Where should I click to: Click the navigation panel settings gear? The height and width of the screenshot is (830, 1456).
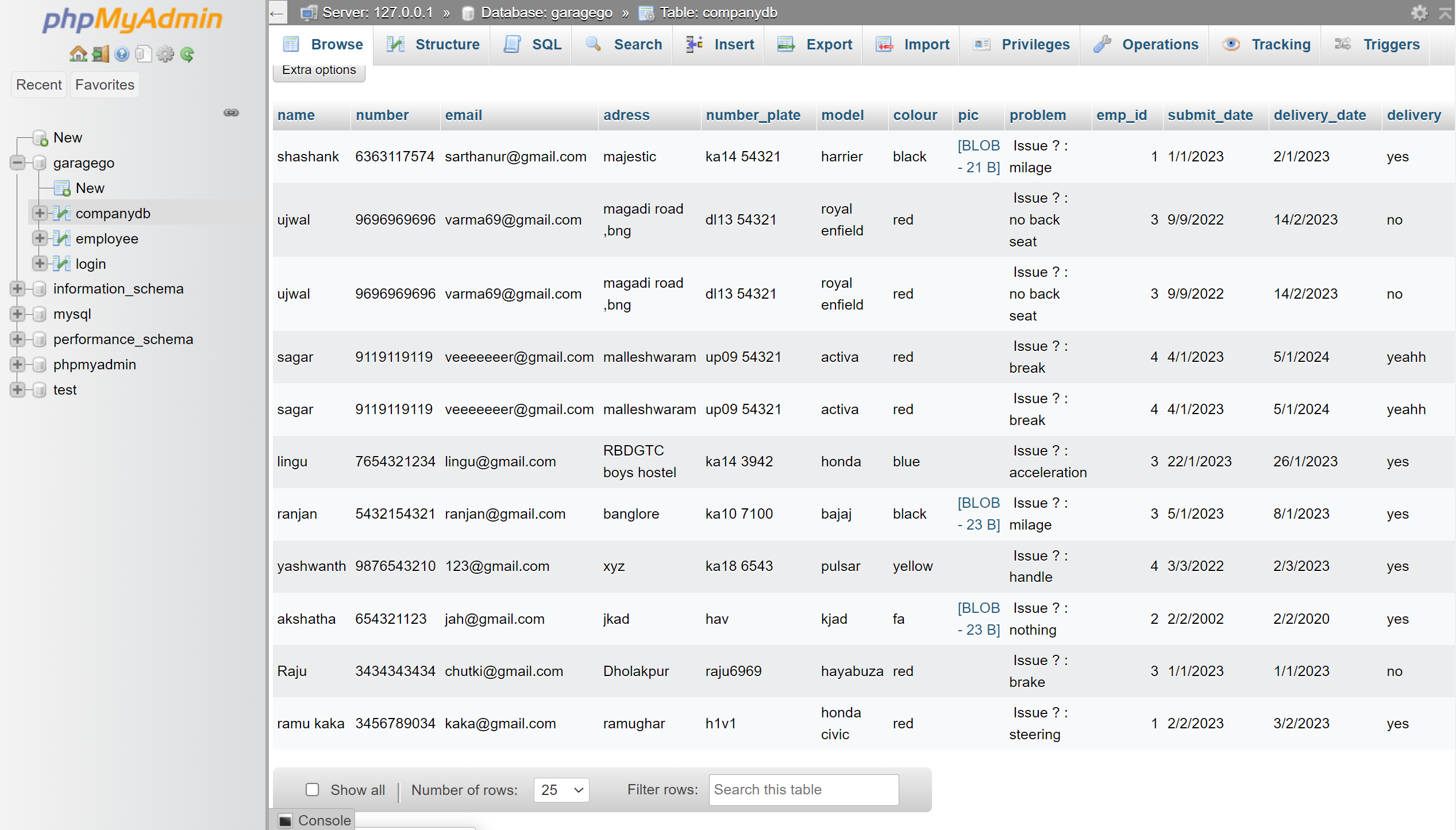165,55
